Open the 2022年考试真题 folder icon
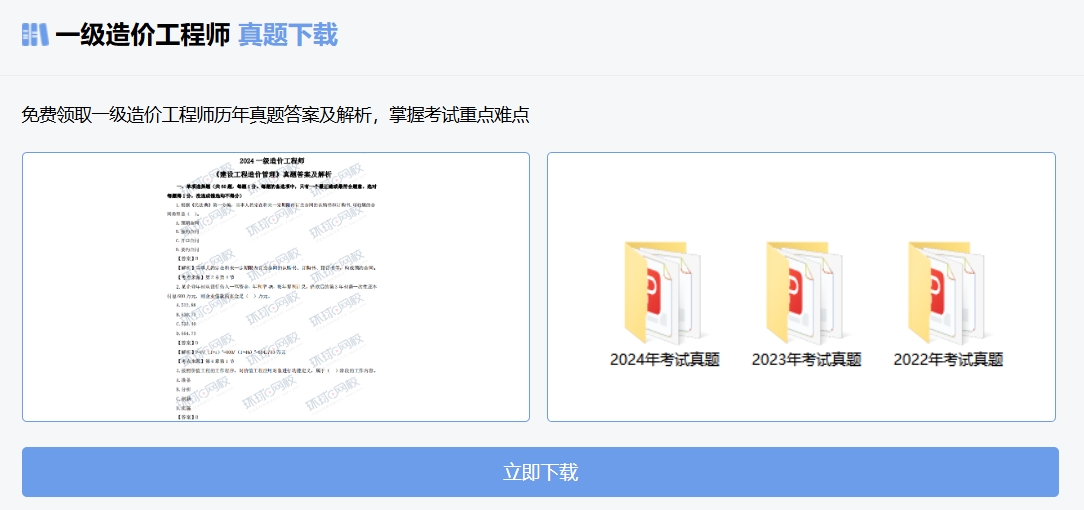The width and height of the screenshot is (1084, 510). (x=948, y=292)
